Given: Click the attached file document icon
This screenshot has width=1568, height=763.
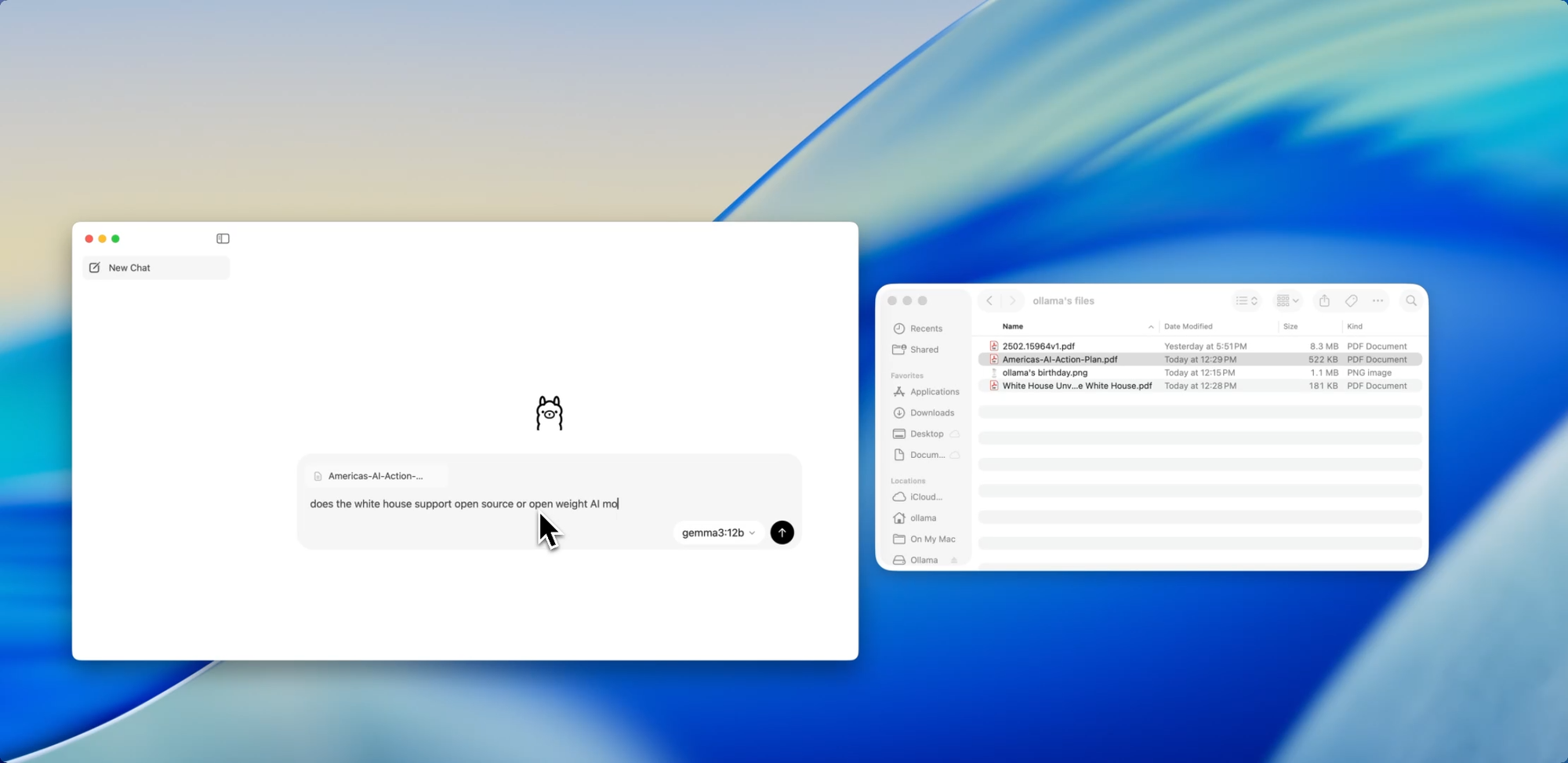Looking at the screenshot, I should 318,476.
